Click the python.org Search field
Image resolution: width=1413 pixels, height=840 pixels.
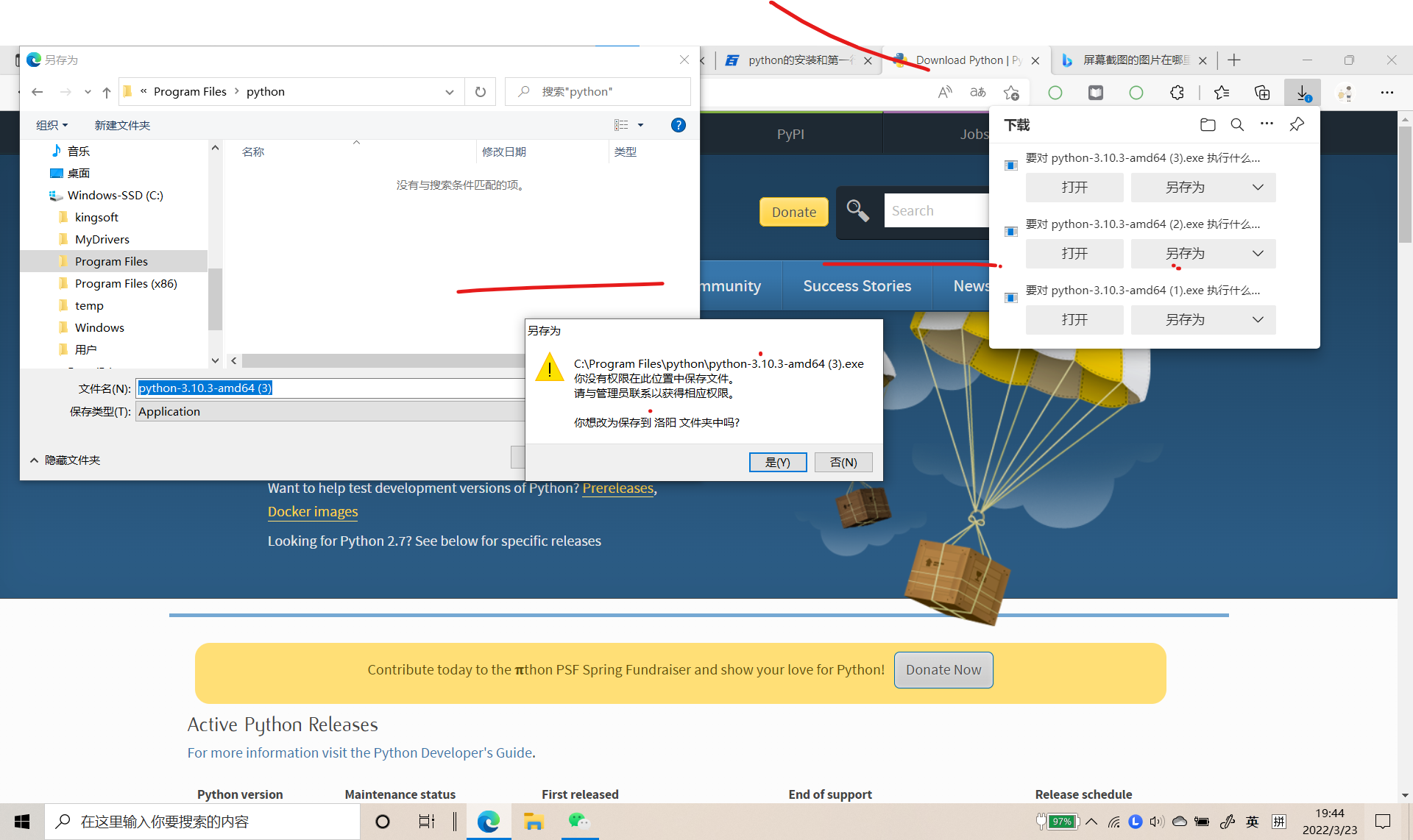pos(936,211)
